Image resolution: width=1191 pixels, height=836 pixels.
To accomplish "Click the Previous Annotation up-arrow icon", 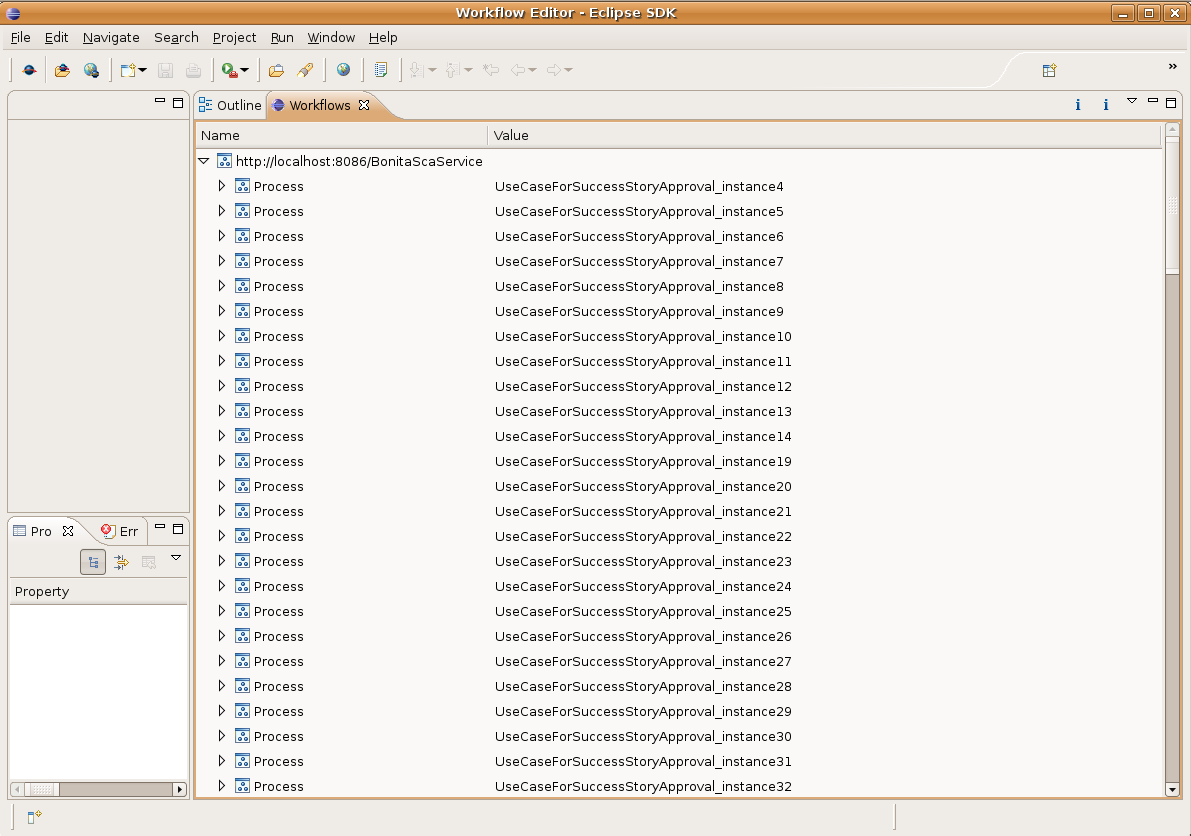I will pos(452,70).
